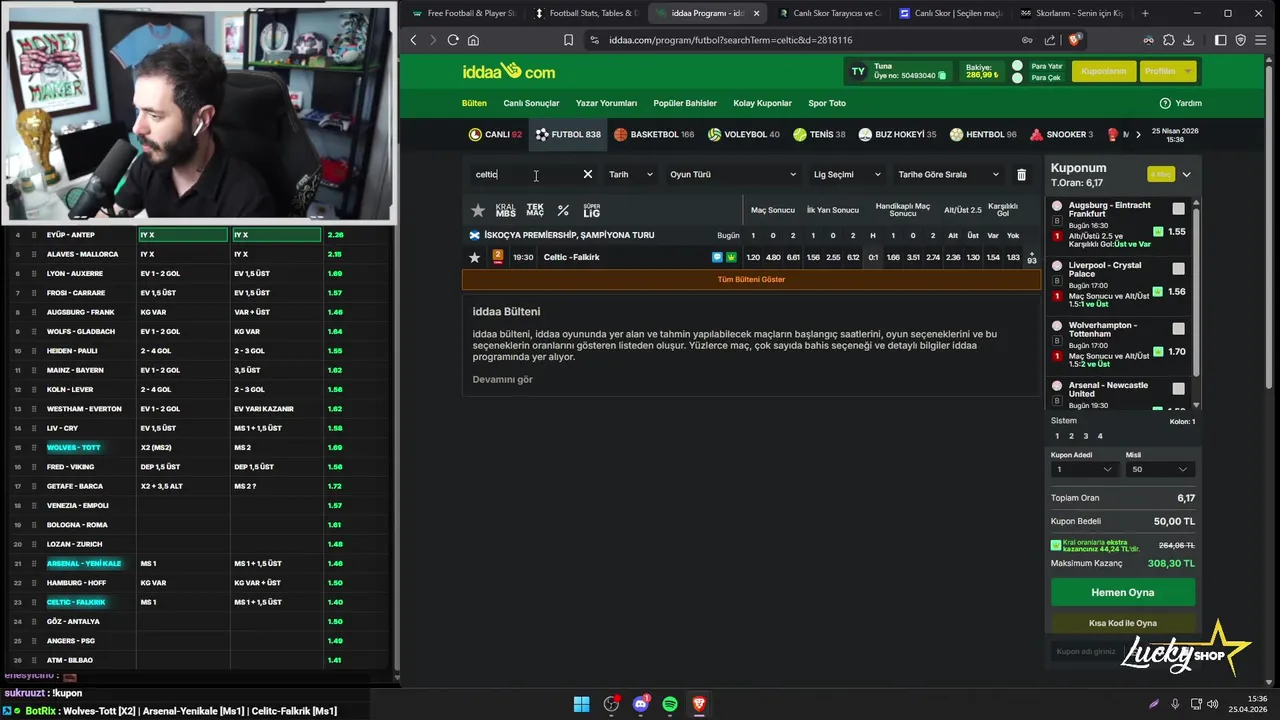Screen dimensions: 1280x720
Task: Open Profilim dropdown button
Action: [1166, 71]
